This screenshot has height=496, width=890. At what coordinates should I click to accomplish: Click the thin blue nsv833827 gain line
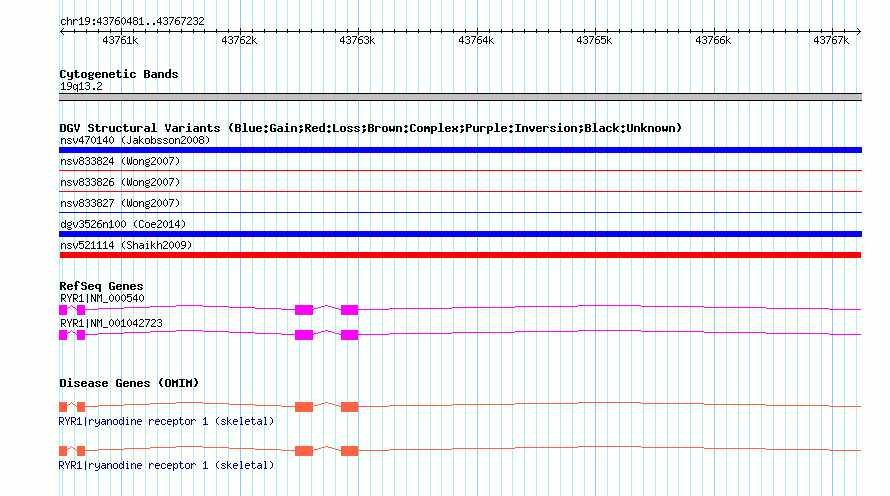point(460,212)
